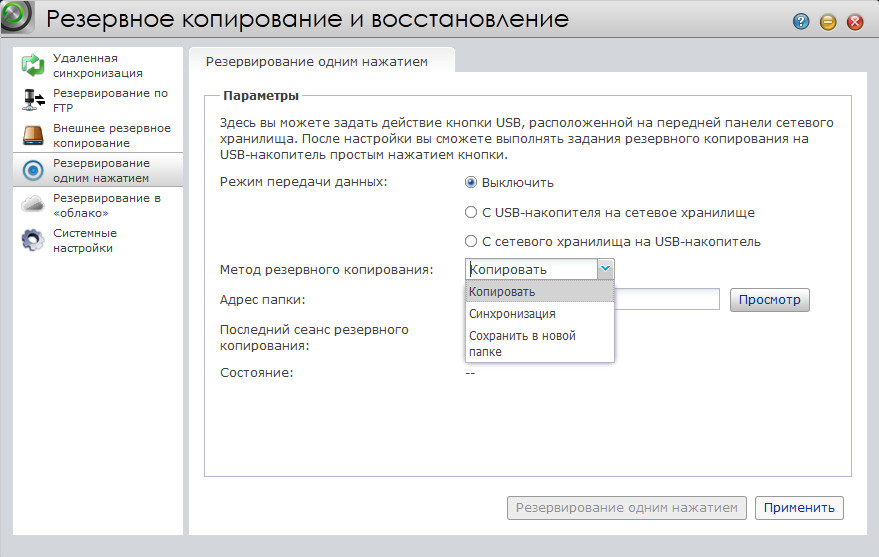Screen dimensions: 879x557
Task: Click the external backup drive icon
Action: click(x=34, y=135)
